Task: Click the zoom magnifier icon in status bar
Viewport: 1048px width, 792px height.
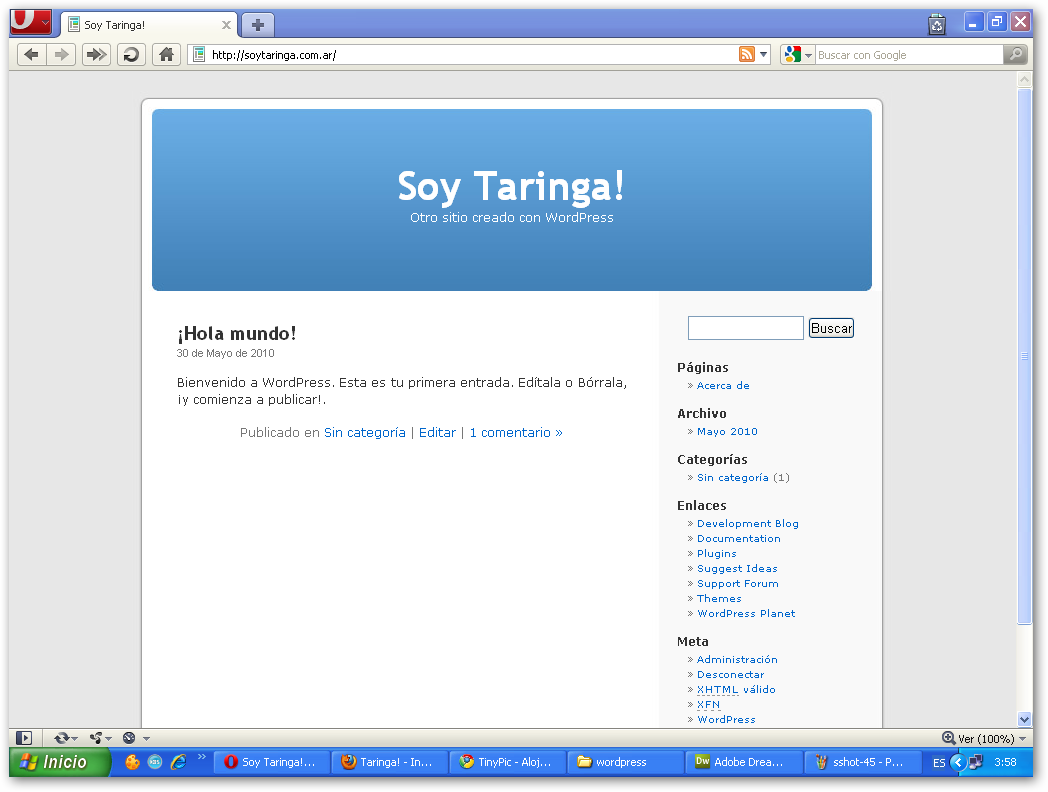Action: (x=948, y=738)
